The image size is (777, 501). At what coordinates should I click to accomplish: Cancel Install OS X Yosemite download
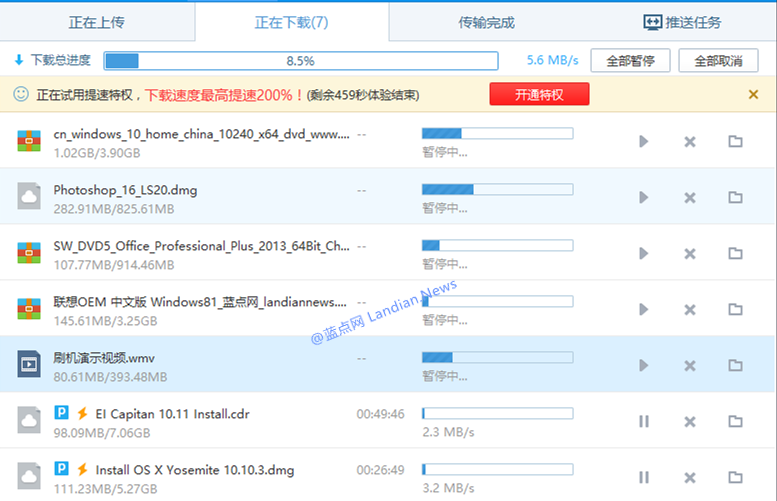point(690,478)
